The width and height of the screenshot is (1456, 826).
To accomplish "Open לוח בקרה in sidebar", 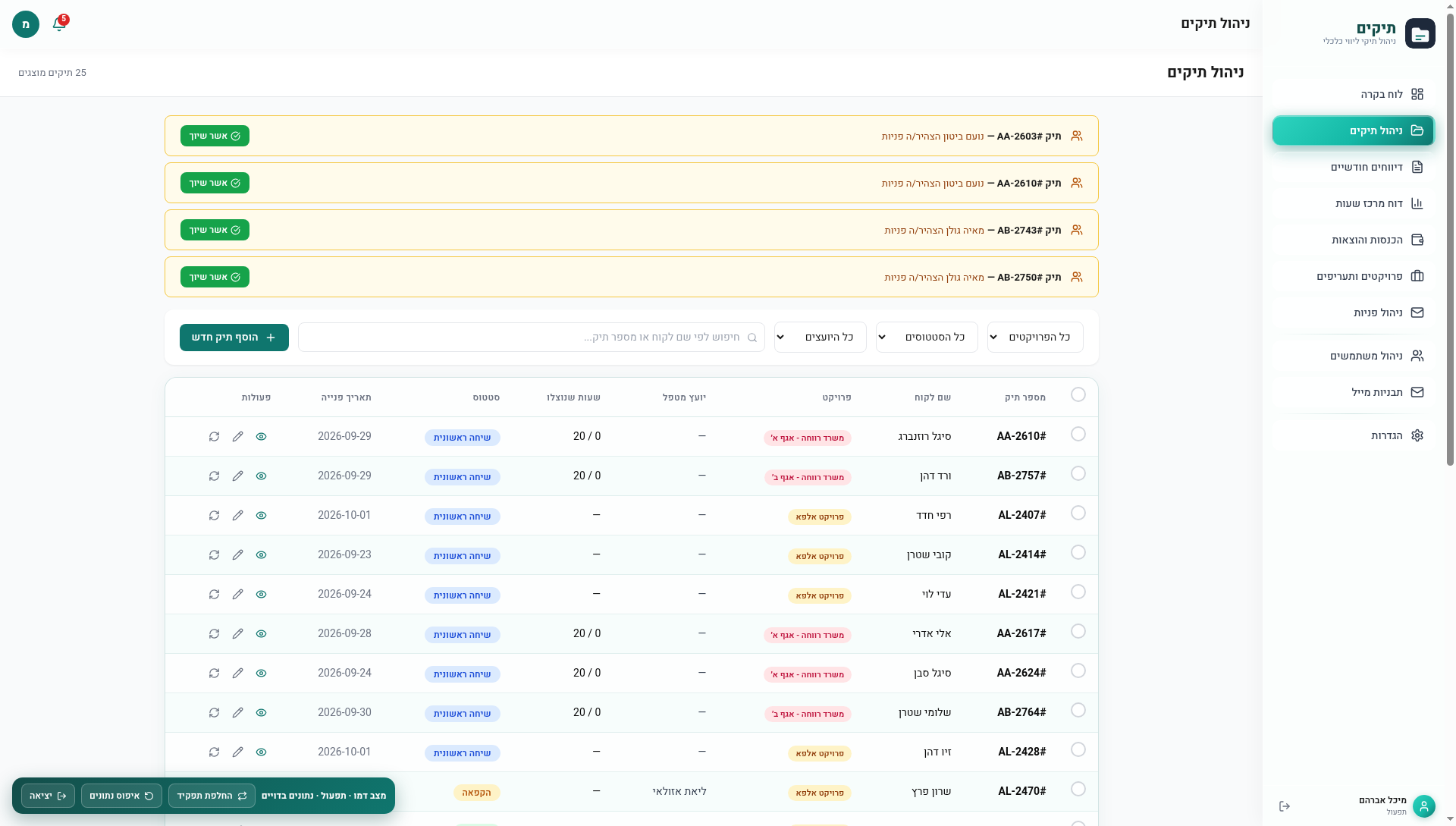I will pyautogui.click(x=1354, y=94).
